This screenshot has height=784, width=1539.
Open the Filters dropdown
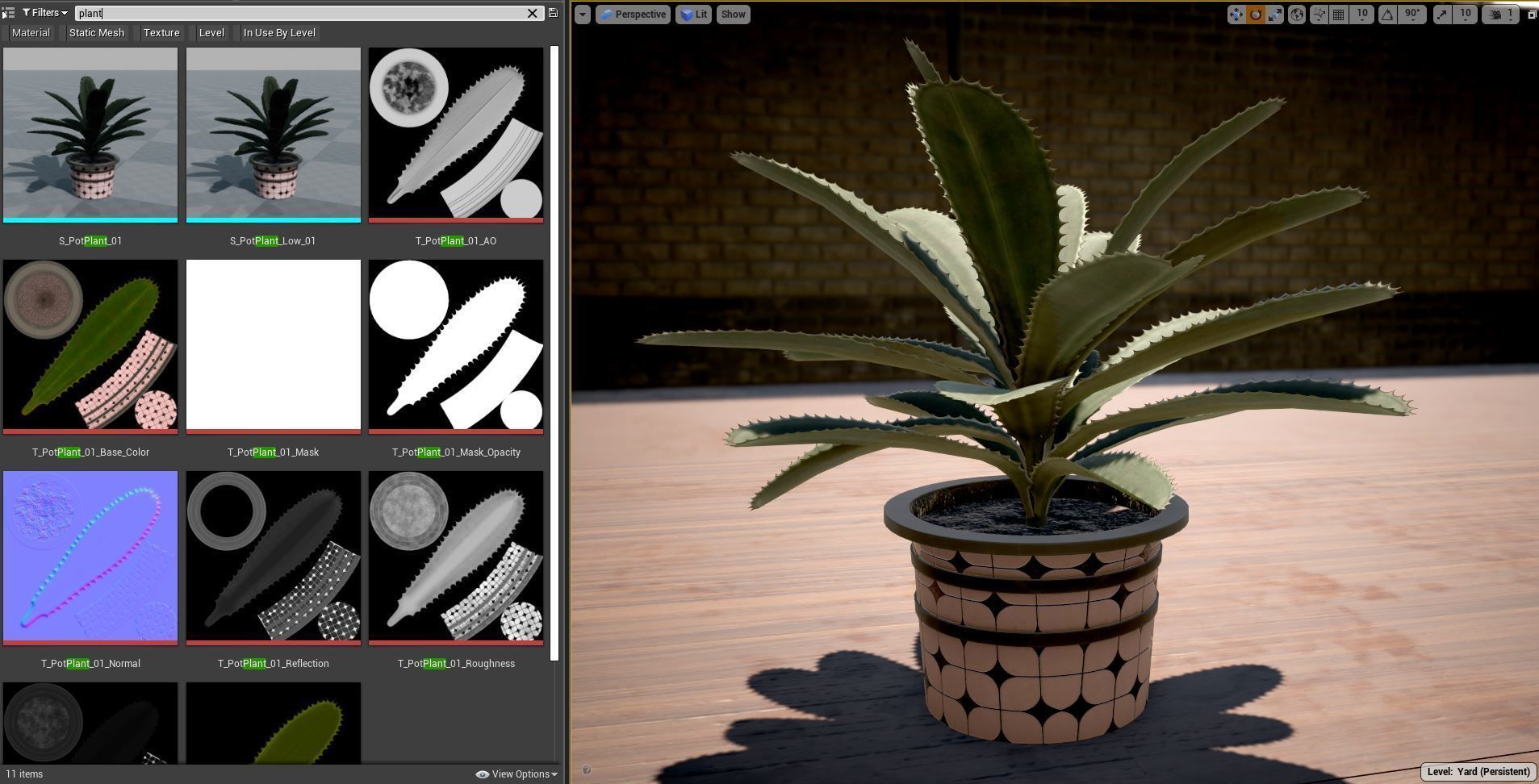[45, 13]
